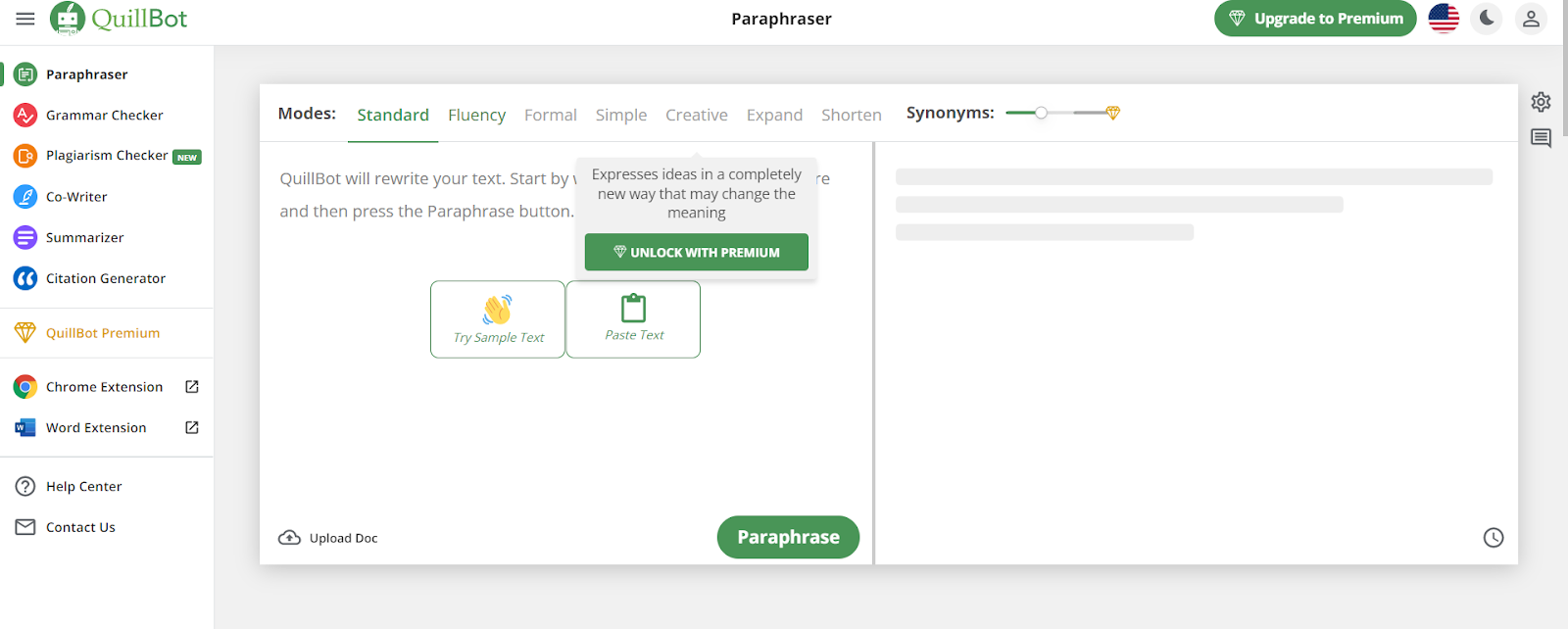Open Citation Generator text link
Image resolution: width=1568 pixels, height=629 pixels.
(106, 279)
